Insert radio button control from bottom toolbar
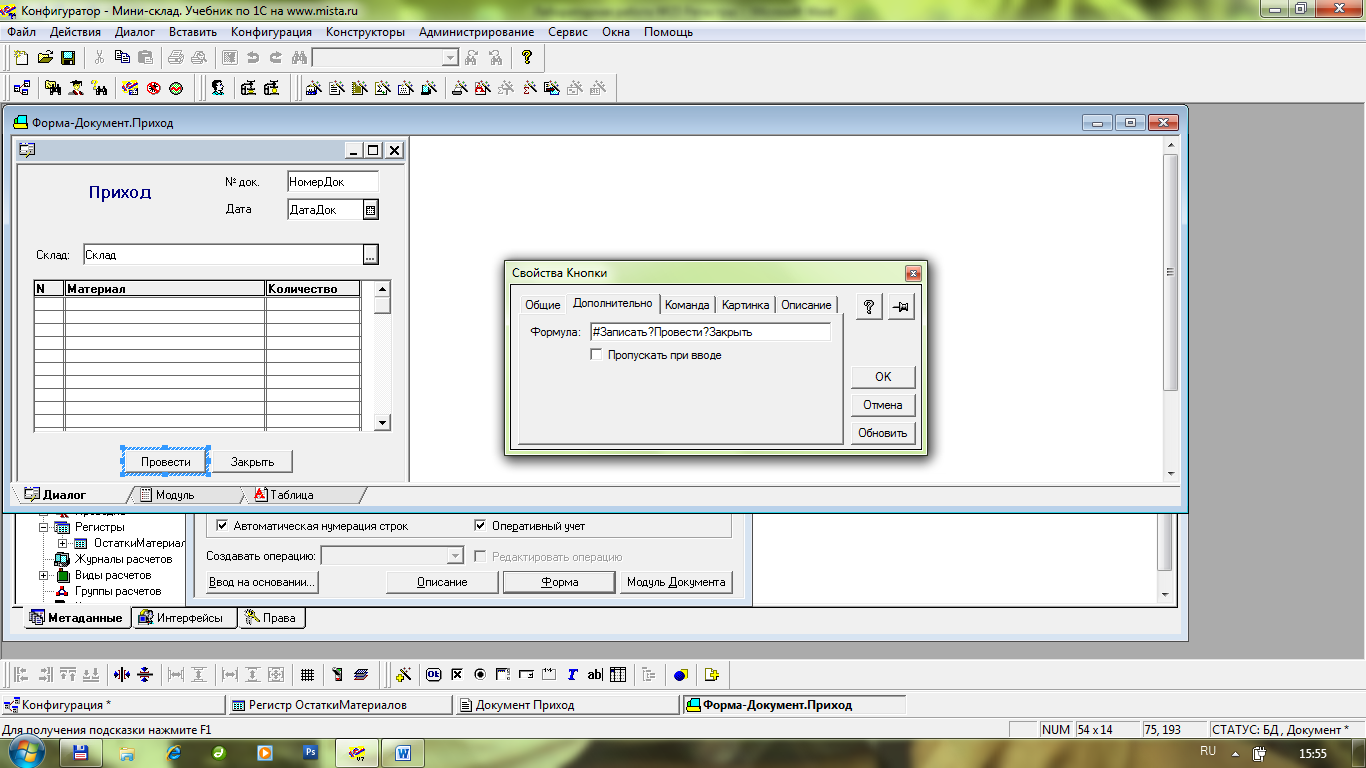1366x768 pixels. 480,675
